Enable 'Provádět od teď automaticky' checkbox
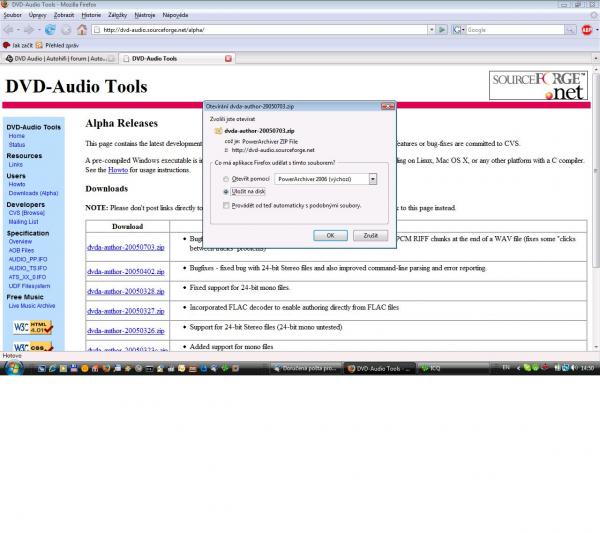Image resolution: width=600 pixels, height=533 pixels. [225, 204]
